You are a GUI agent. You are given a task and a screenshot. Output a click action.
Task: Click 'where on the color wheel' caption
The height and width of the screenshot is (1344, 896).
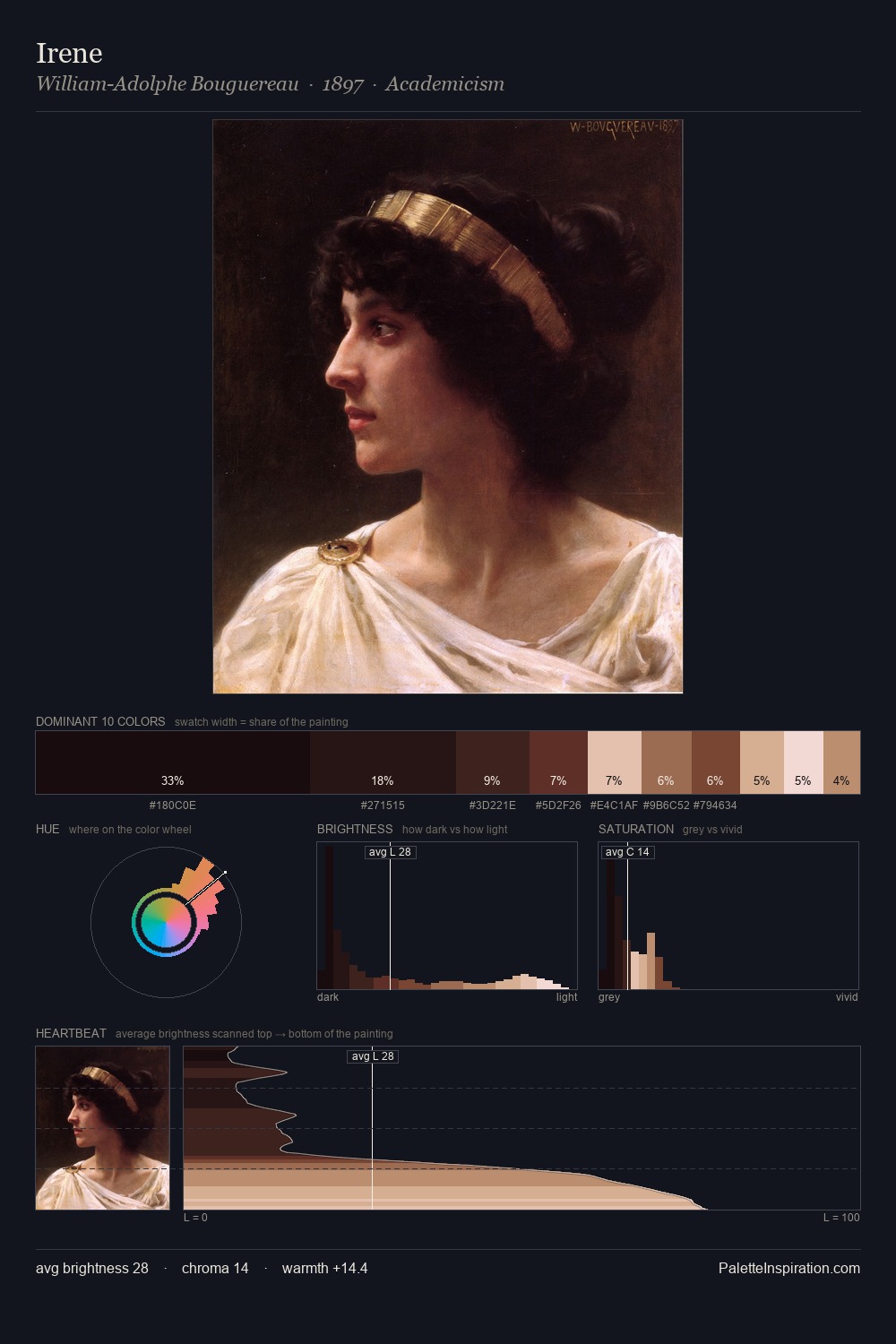click(130, 830)
